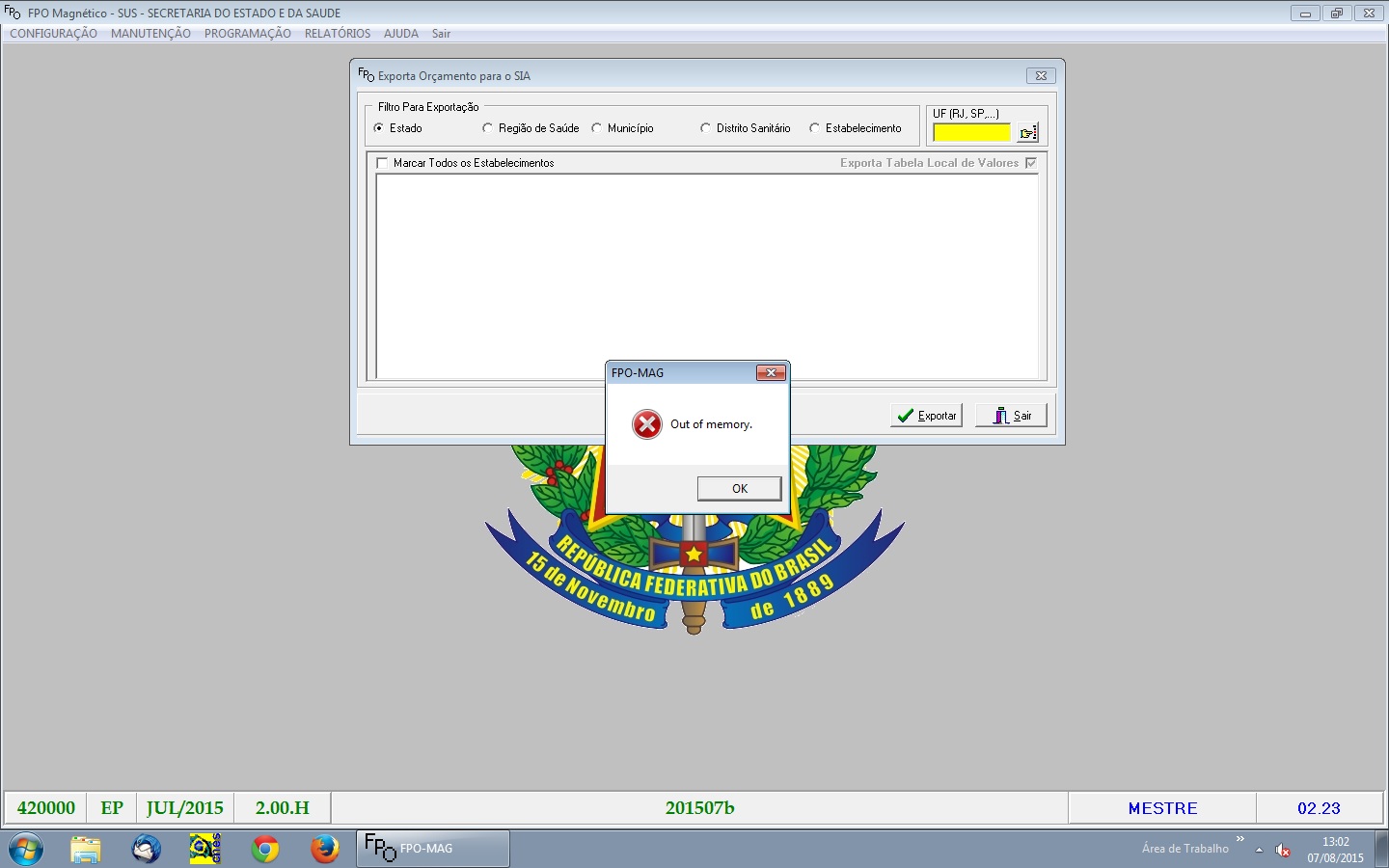
Task: Select the Município filter option
Action: click(x=597, y=128)
